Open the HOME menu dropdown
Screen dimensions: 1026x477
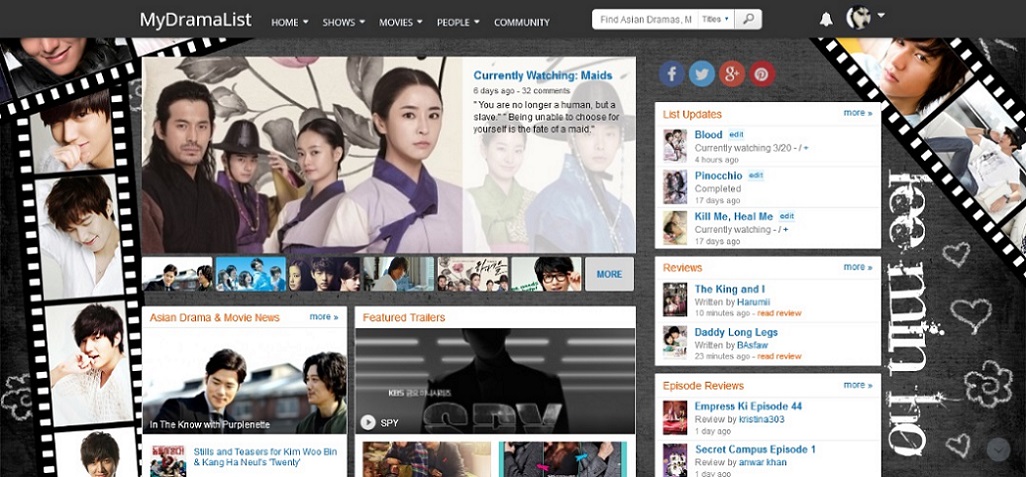coord(290,22)
